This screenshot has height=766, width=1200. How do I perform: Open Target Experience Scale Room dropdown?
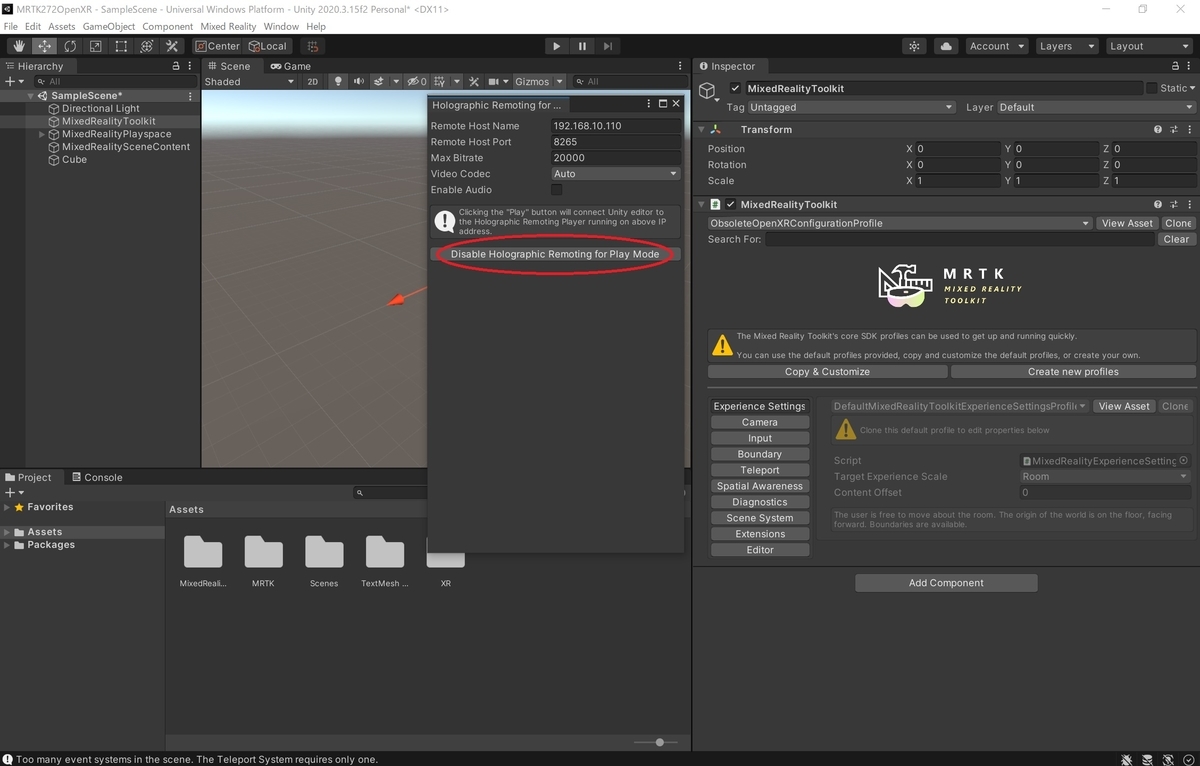coord(1104,476)
